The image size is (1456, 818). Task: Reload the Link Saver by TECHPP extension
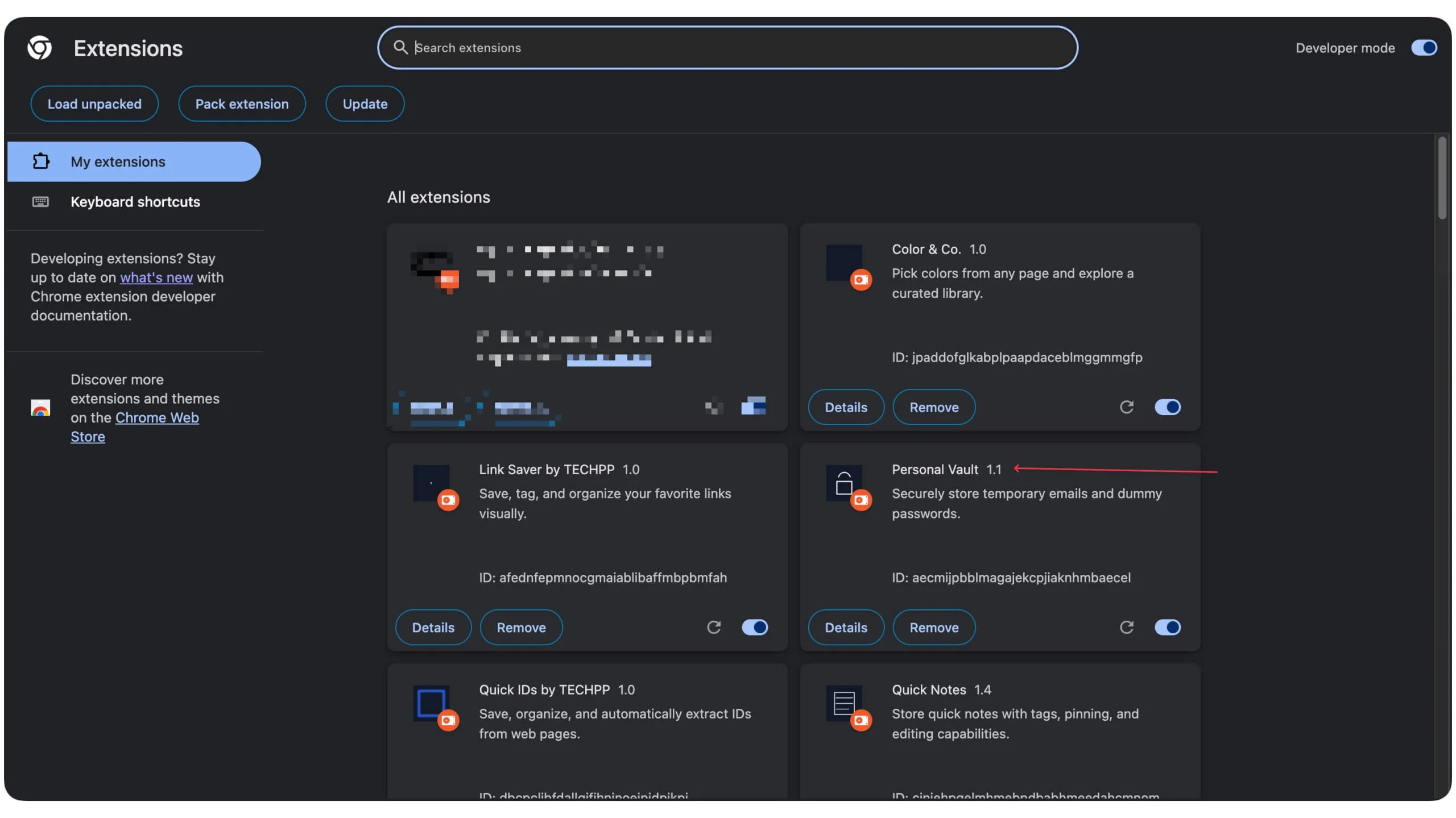pyautogui.click(x=714, y=627)
